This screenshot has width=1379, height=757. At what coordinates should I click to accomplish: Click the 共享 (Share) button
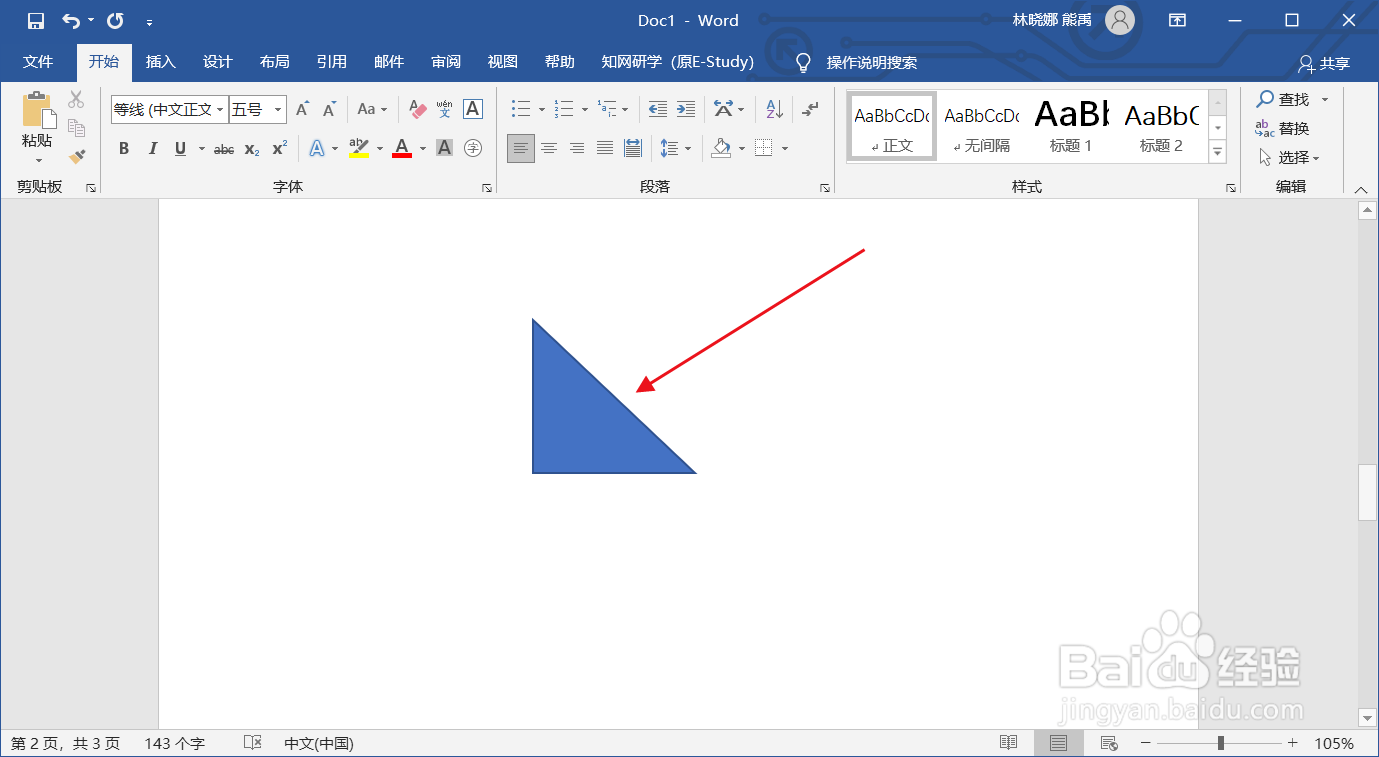coord(1324,63)
